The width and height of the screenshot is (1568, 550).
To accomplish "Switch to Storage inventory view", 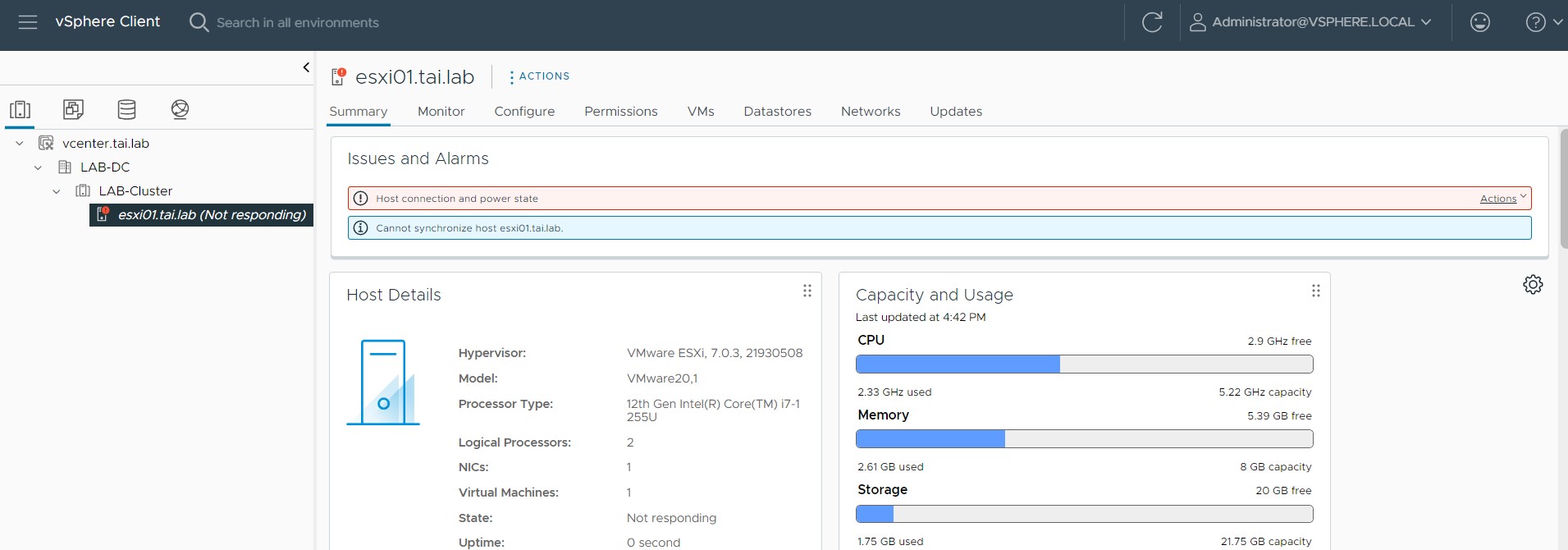I will click(126, 109).
